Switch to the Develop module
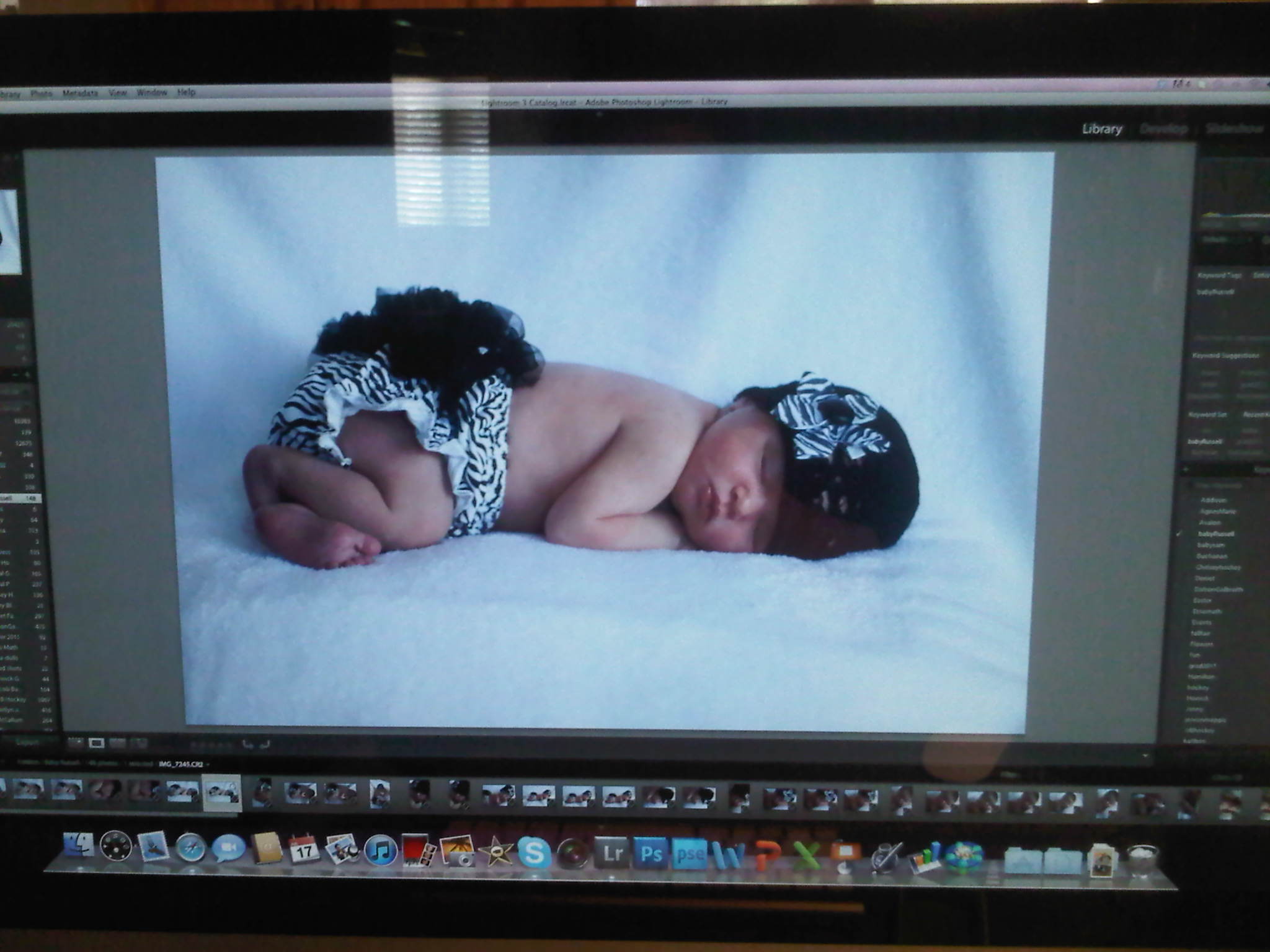This screenshot has height=952, width=1270. click(x=1163, y=129)
